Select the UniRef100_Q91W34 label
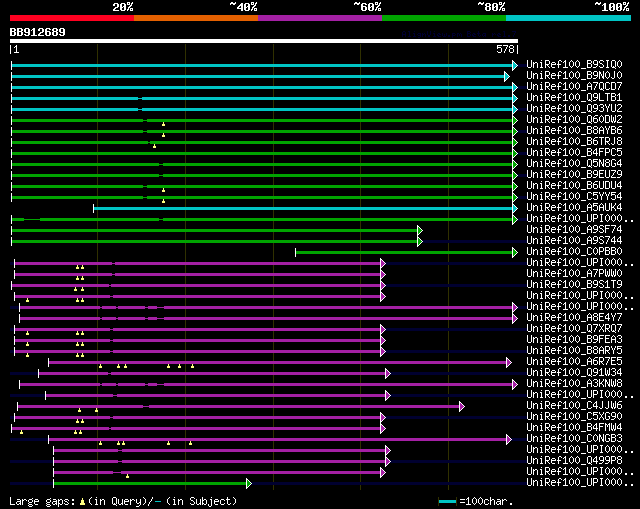 [574, 373]
